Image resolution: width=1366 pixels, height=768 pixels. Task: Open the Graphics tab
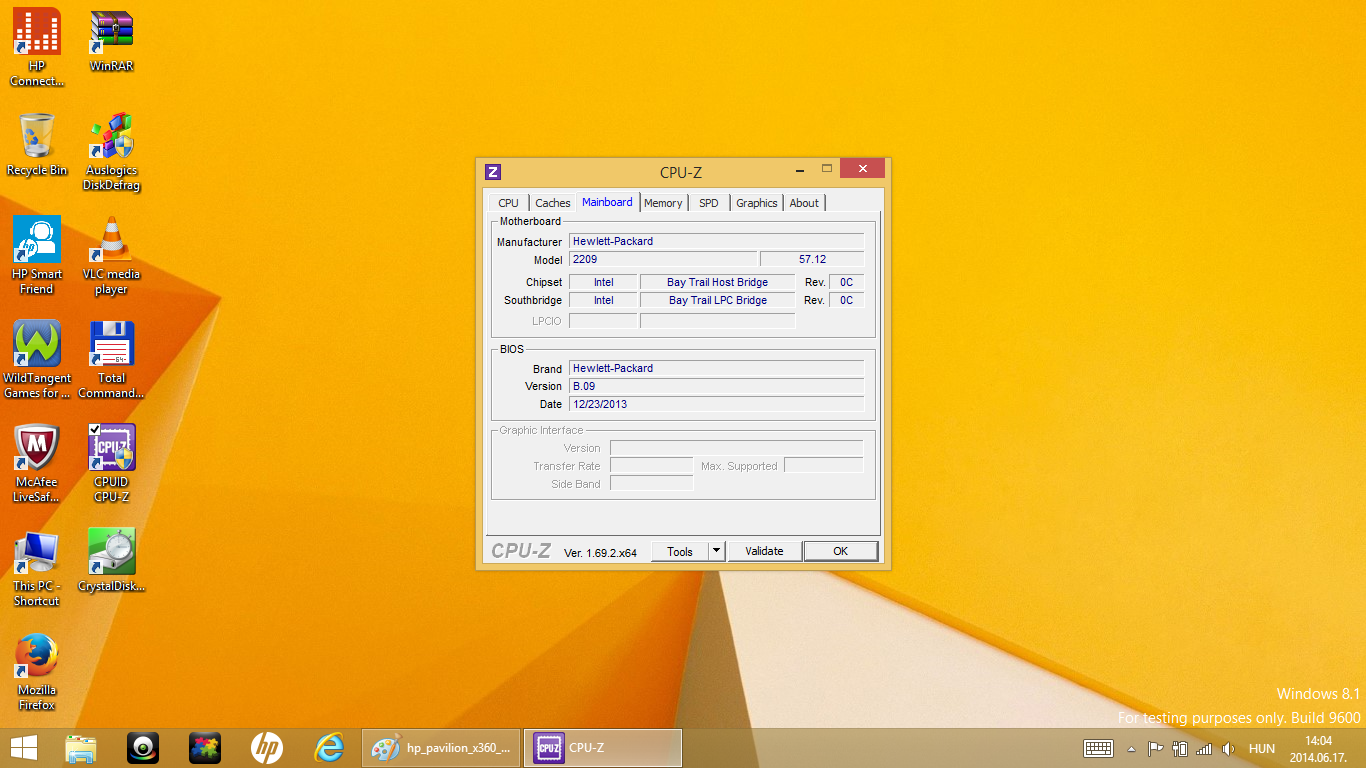(x=756, y=203)
